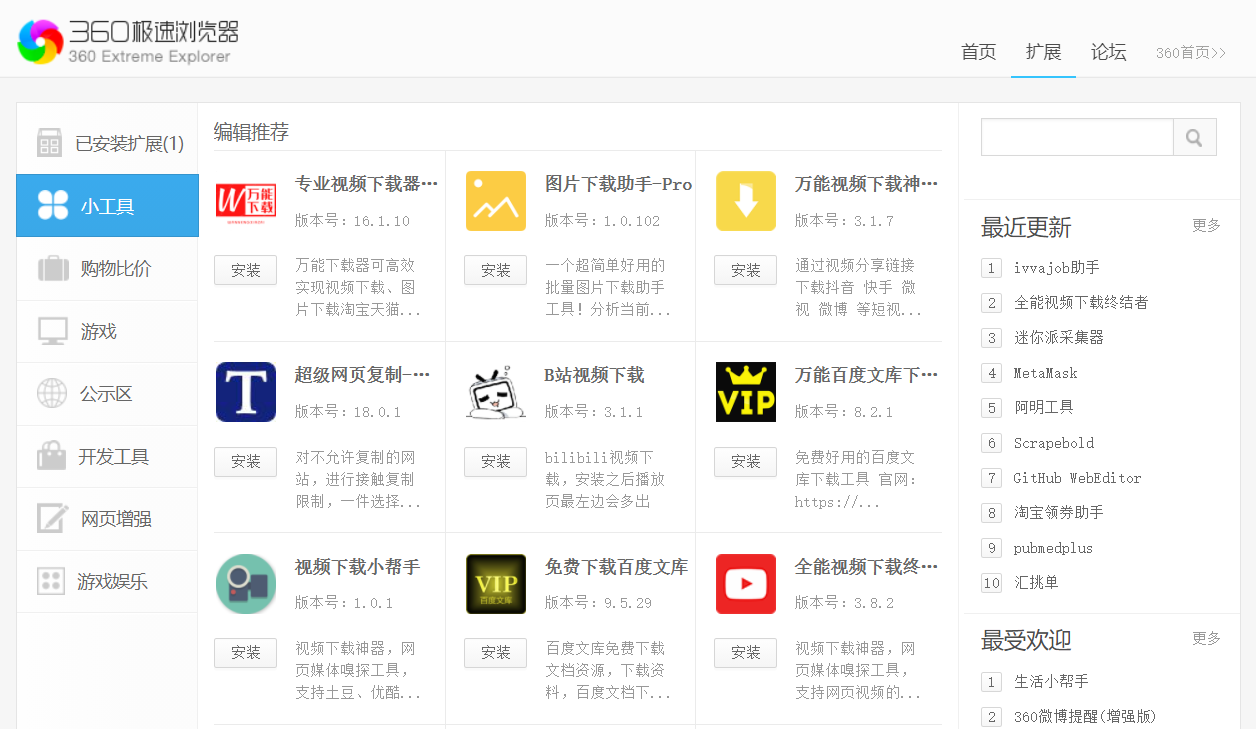Open the 视频下载小帮手 extension title
This screenshot has width=1256, height=729.
point(357,567)
